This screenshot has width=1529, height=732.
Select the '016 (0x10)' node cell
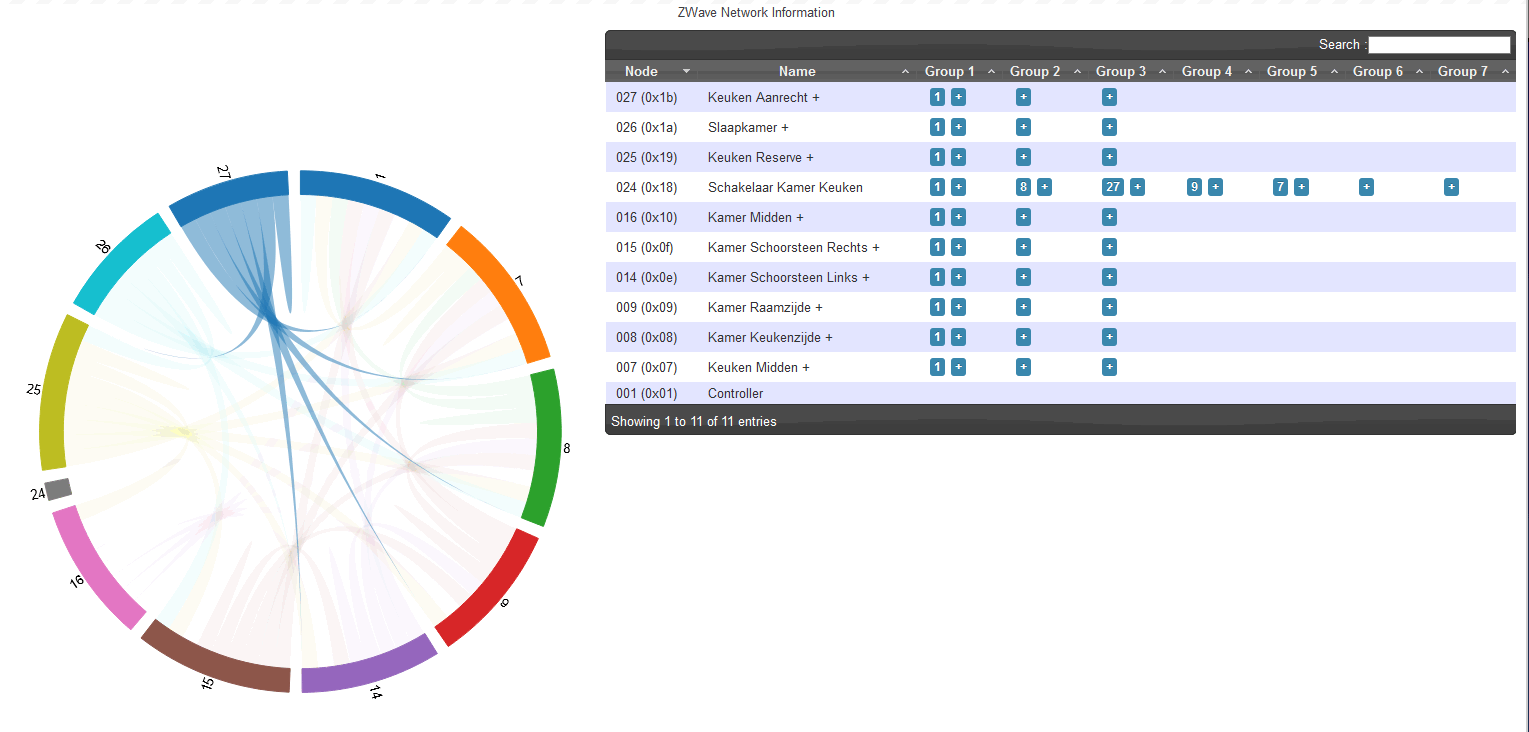tap(646, 217)
